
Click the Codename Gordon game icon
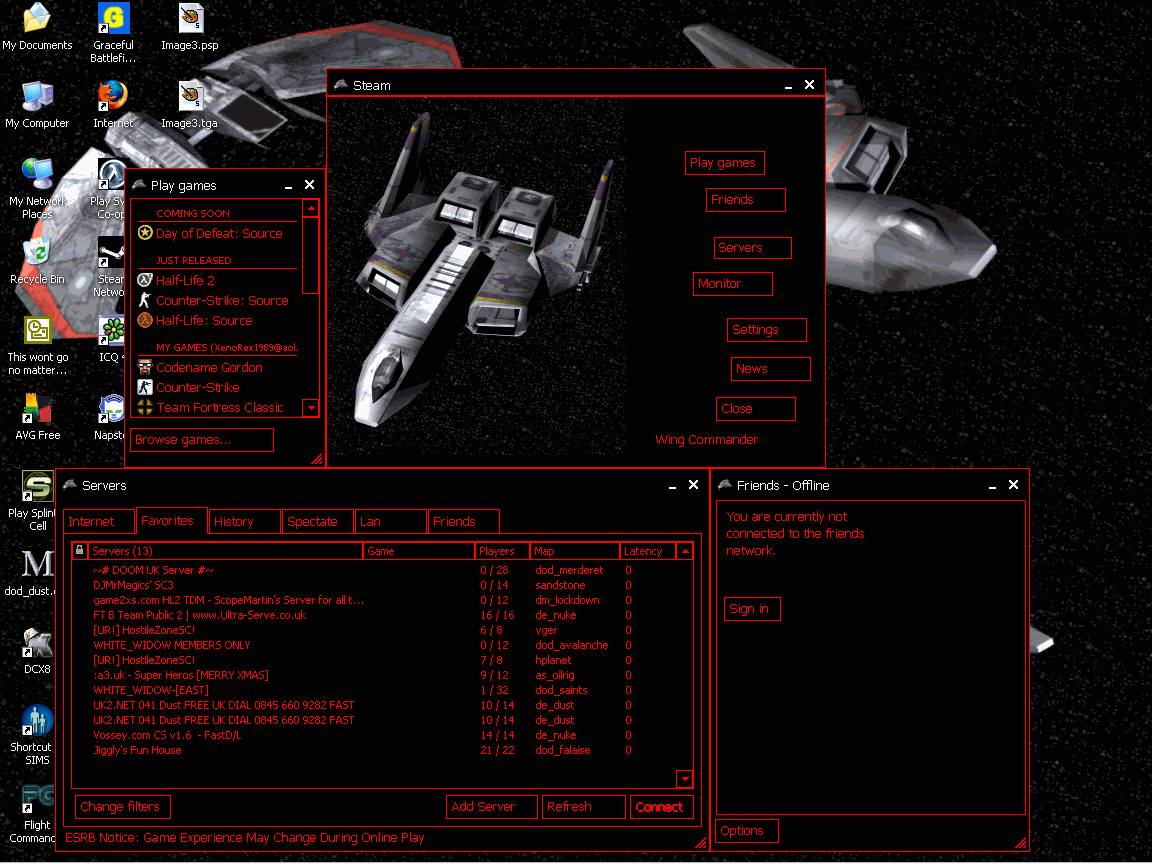tap(145, 368)
